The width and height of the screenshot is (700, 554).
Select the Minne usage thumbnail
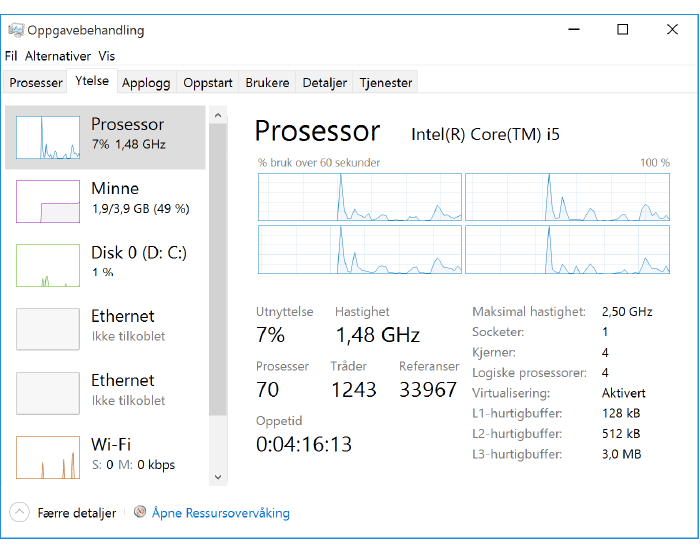tap(47, 201)
